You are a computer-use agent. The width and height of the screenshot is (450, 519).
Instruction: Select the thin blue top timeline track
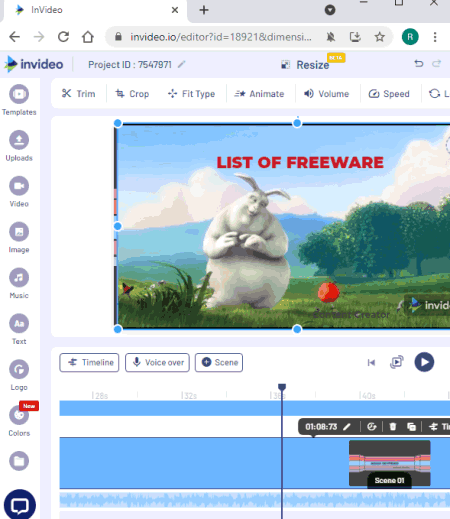point(255,408)
